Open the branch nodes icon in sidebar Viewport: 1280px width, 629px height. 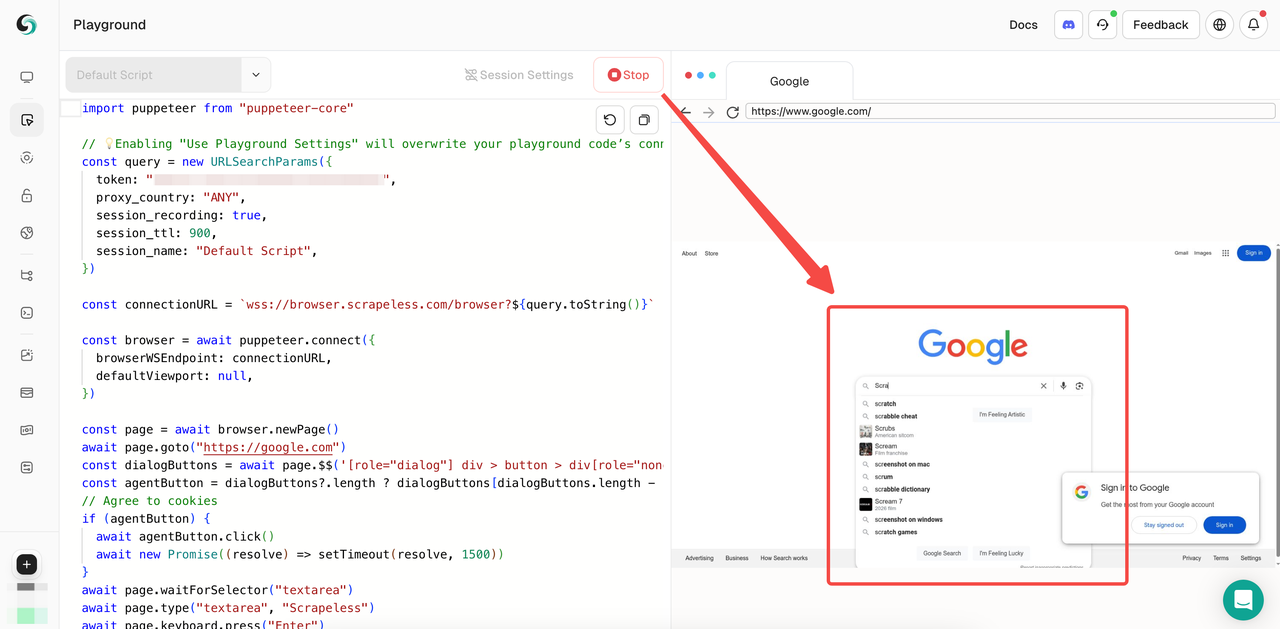[x=27, y=275]
